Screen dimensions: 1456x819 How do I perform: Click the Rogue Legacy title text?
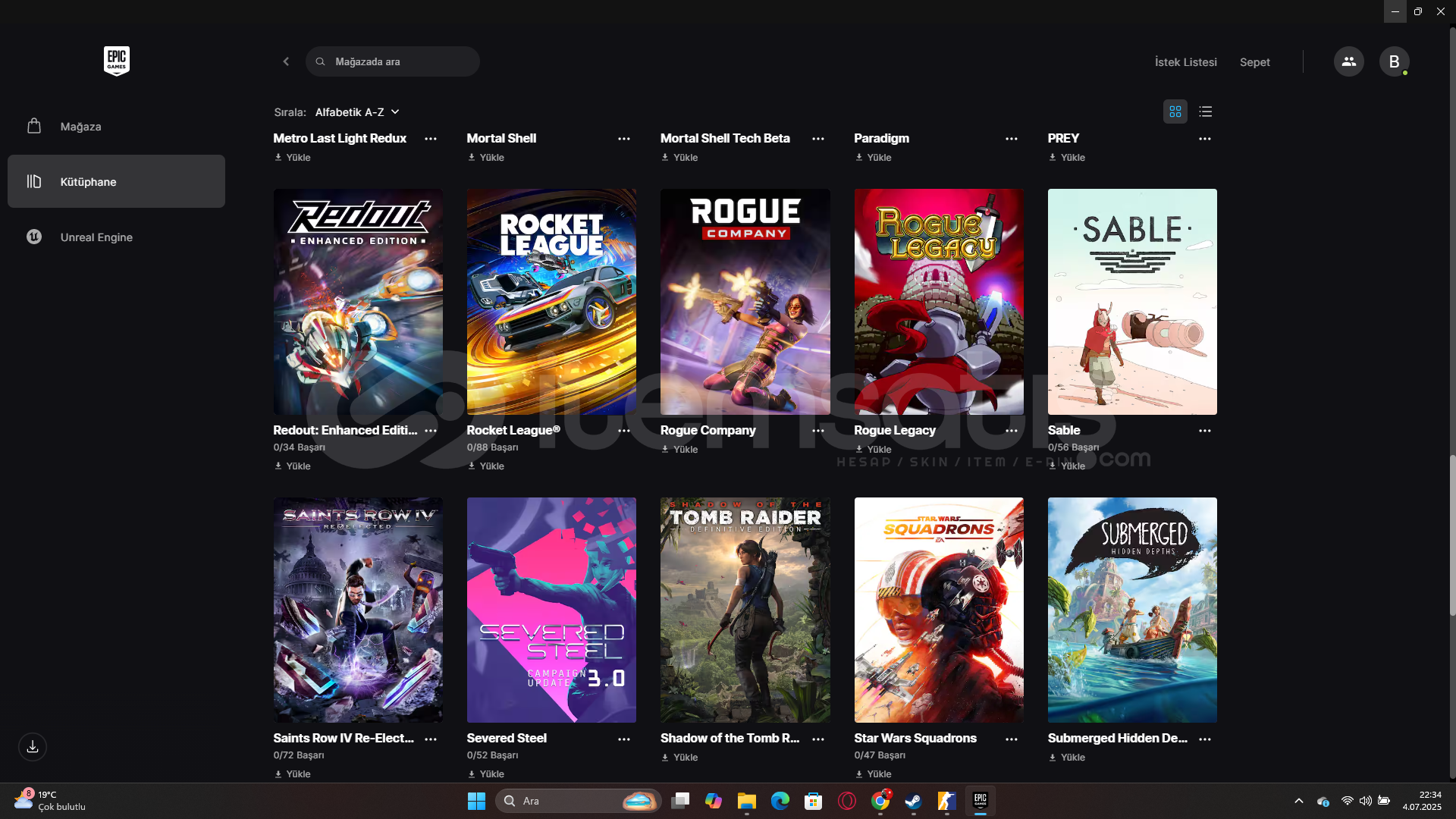pyautogui.click(x=895, y=430)
